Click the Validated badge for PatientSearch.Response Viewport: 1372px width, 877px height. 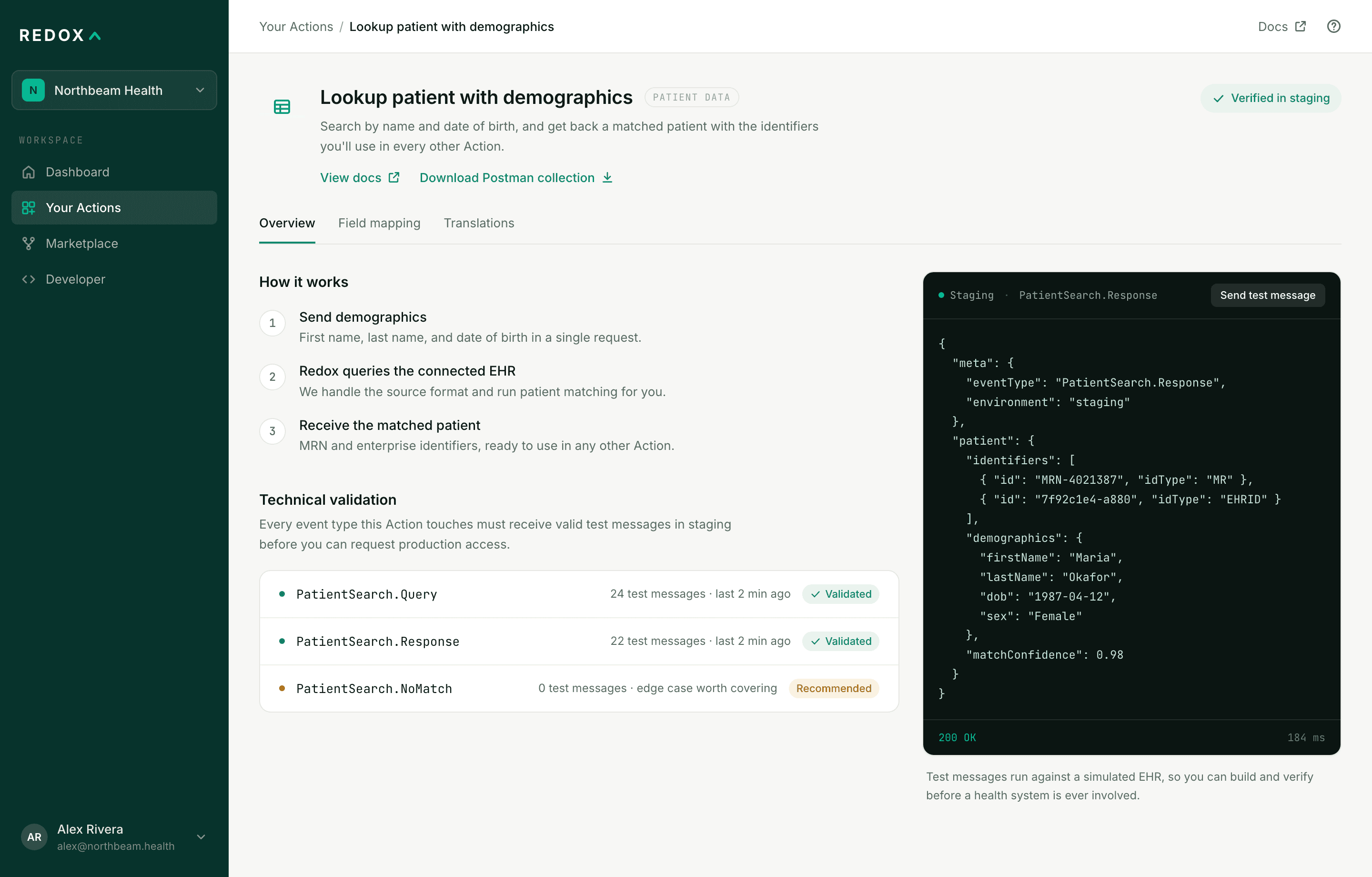click(840, 642)
